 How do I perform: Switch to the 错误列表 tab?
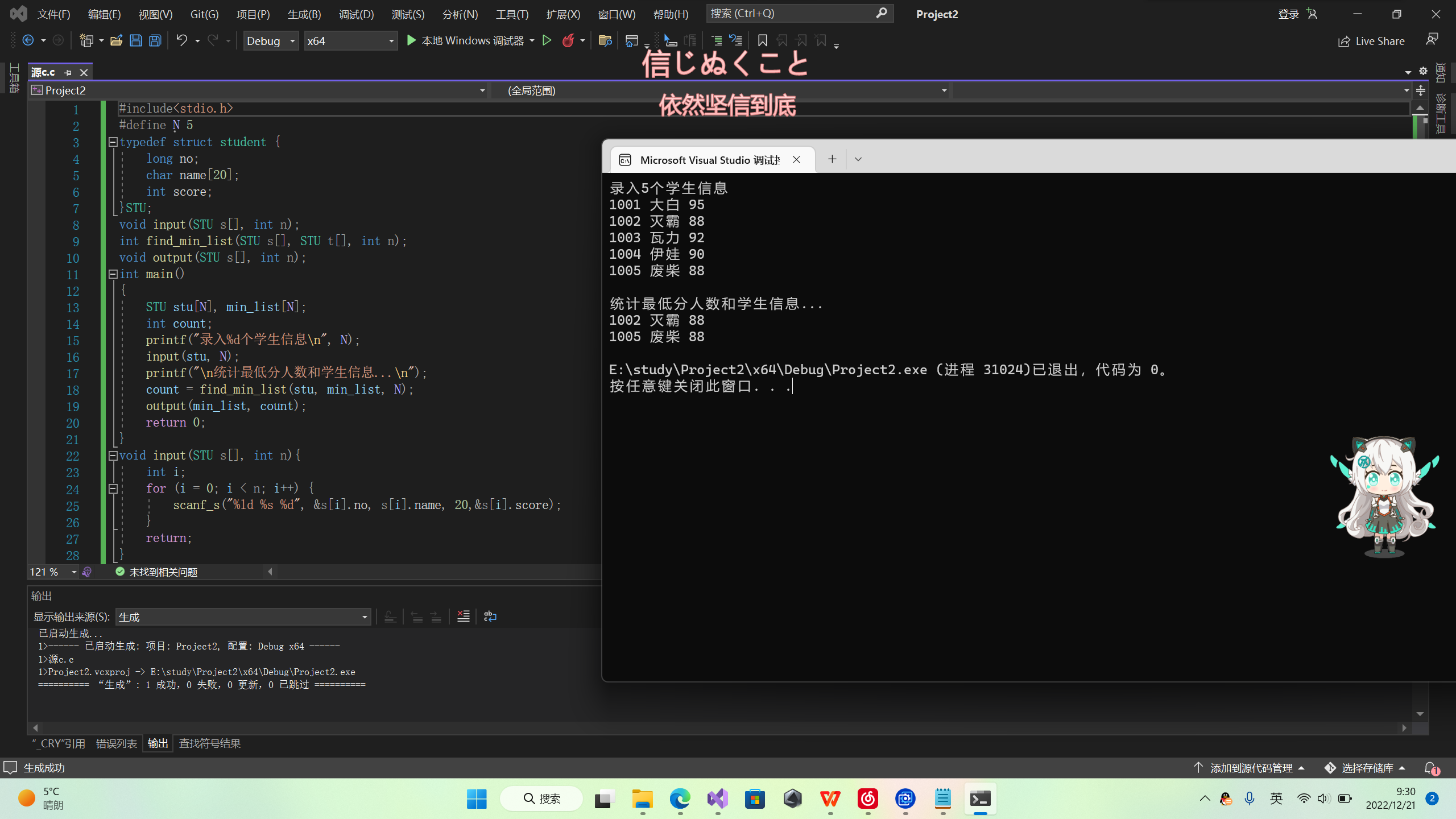[116, 743]
